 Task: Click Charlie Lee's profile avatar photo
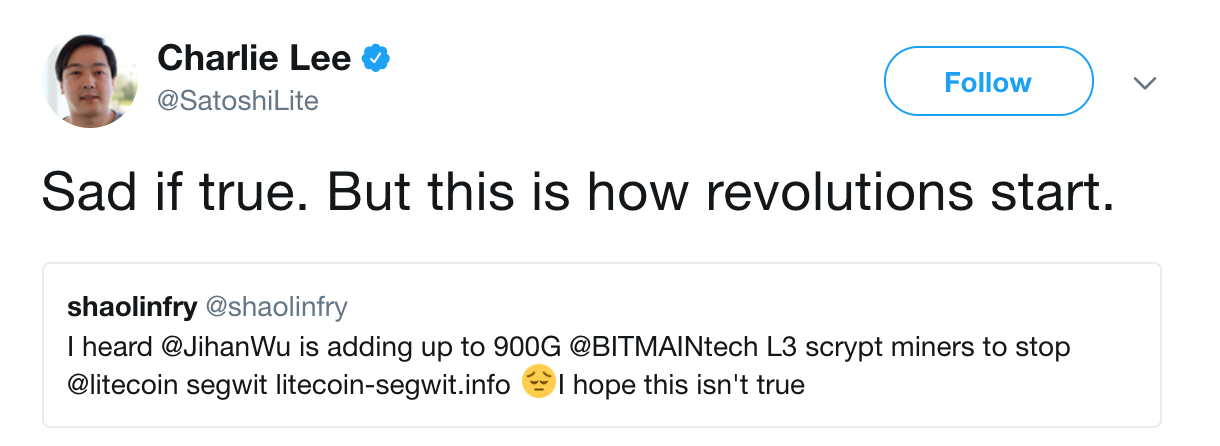[x=90, y=80]
